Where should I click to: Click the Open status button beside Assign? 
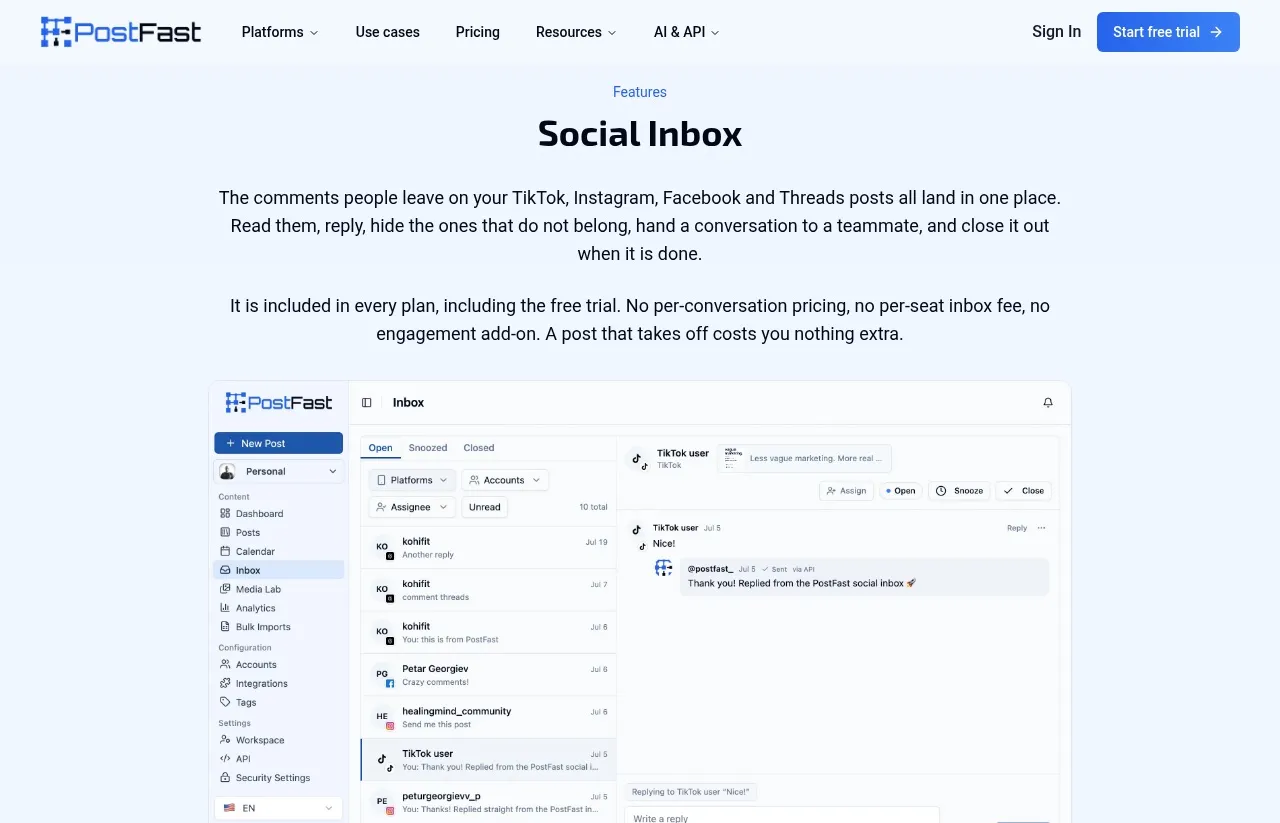(x=901, y=491)
